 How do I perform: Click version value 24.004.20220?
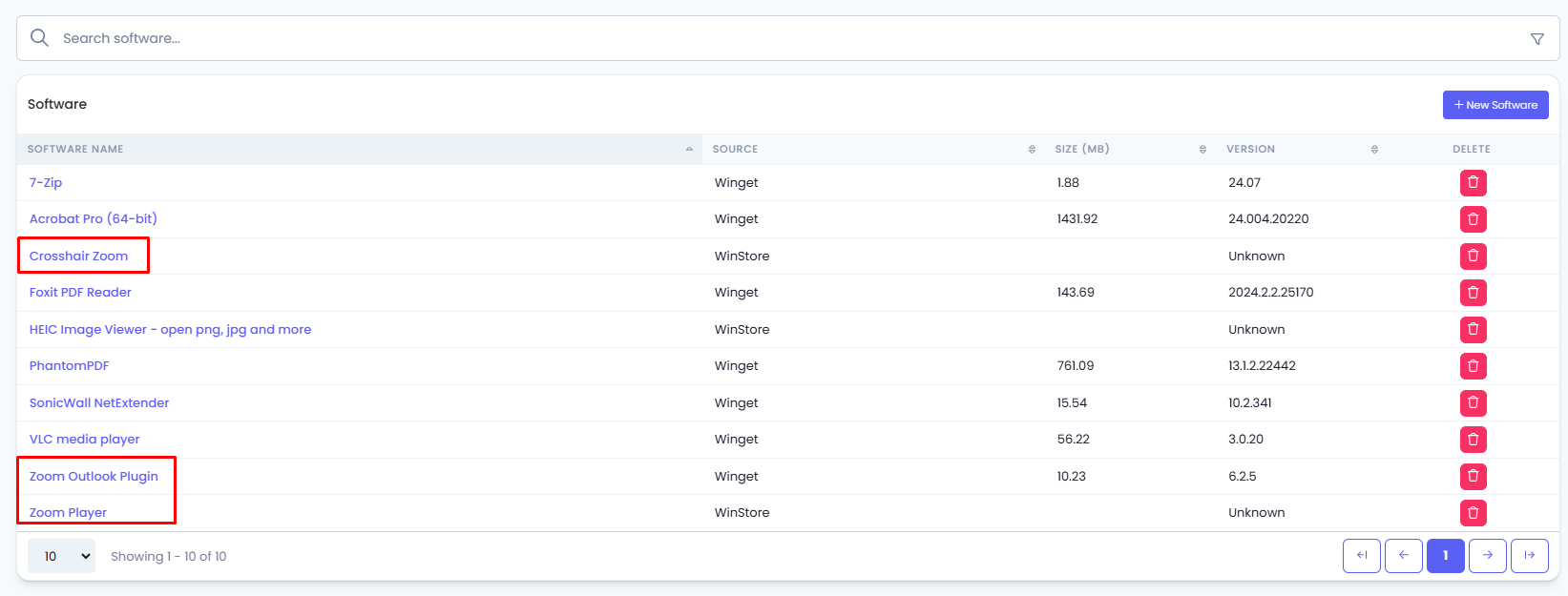[x=1268, y=218]
